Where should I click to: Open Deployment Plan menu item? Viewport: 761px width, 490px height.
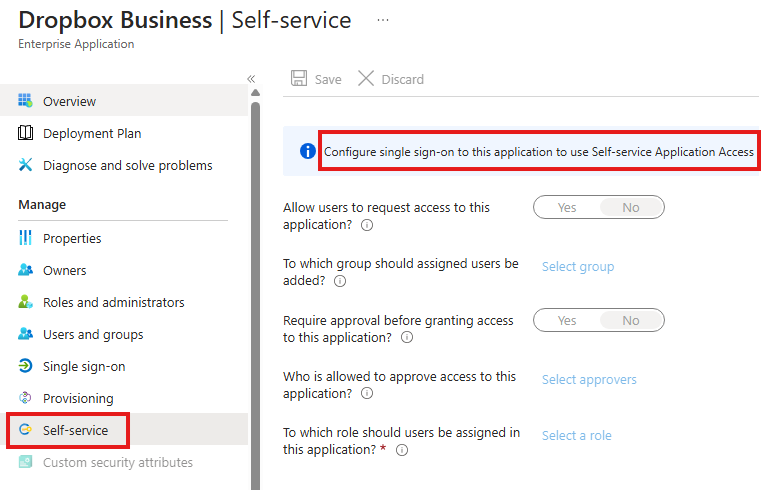(x=124, y=132)
